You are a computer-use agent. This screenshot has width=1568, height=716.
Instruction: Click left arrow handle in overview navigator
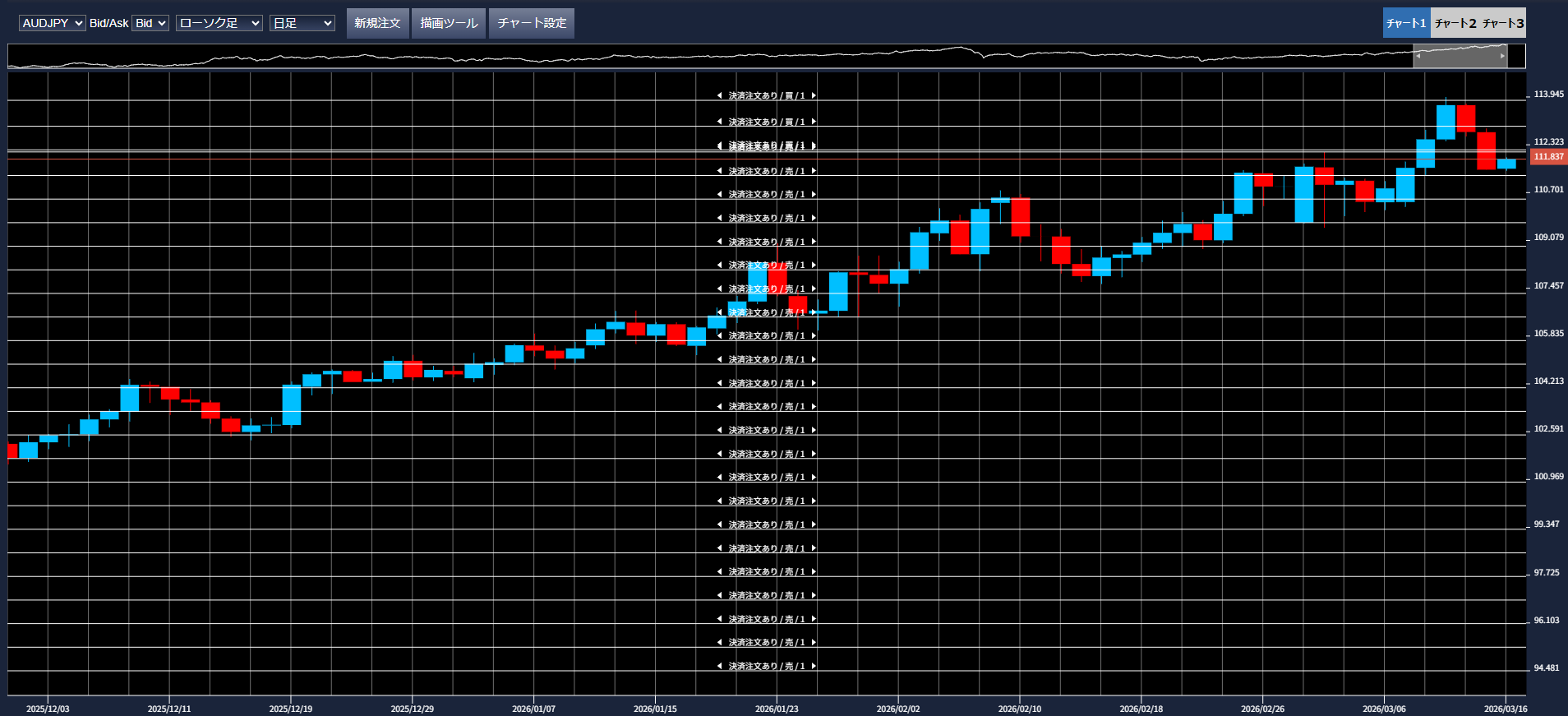(1418, 57)
